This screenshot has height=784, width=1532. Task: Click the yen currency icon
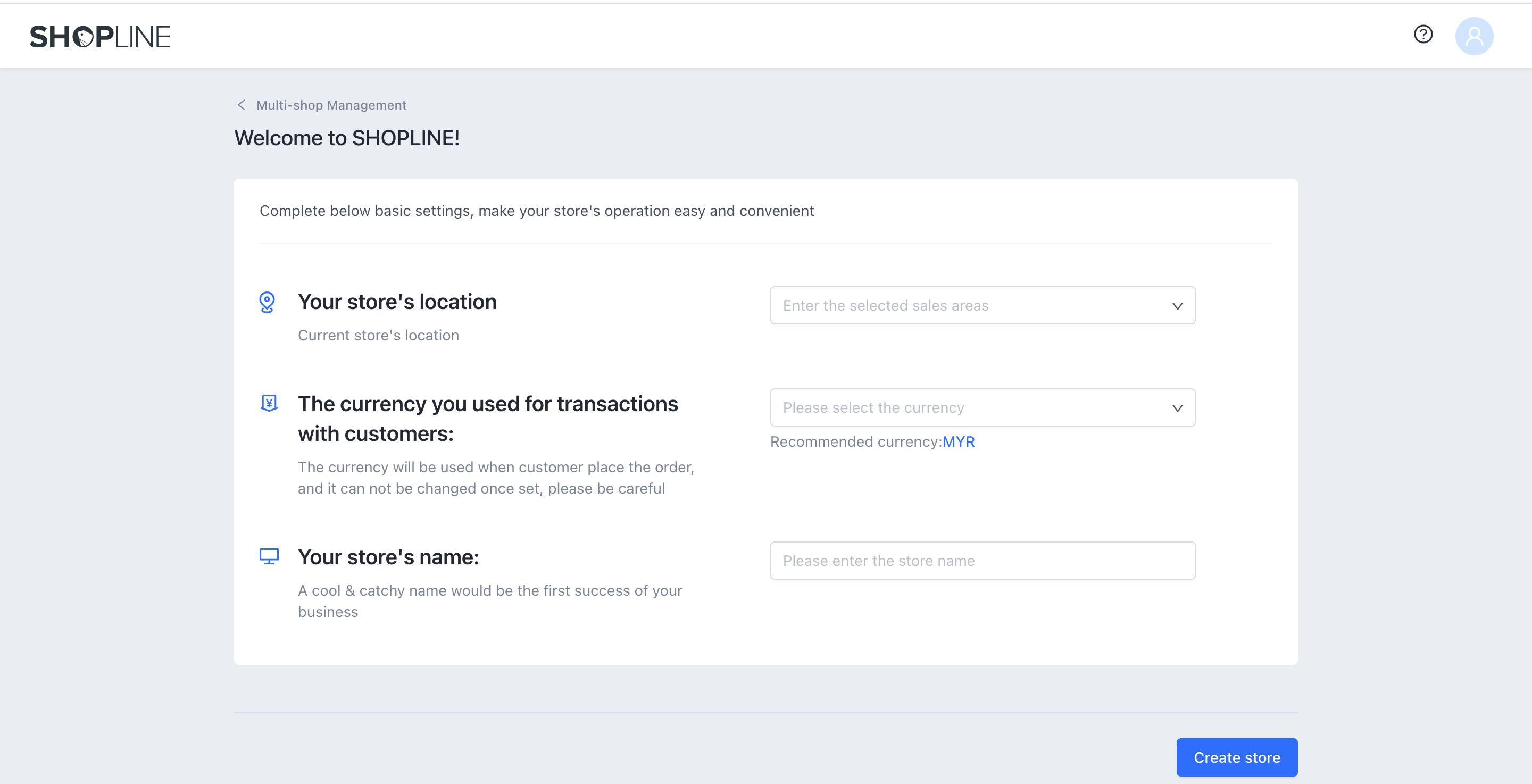pos(269,403)
